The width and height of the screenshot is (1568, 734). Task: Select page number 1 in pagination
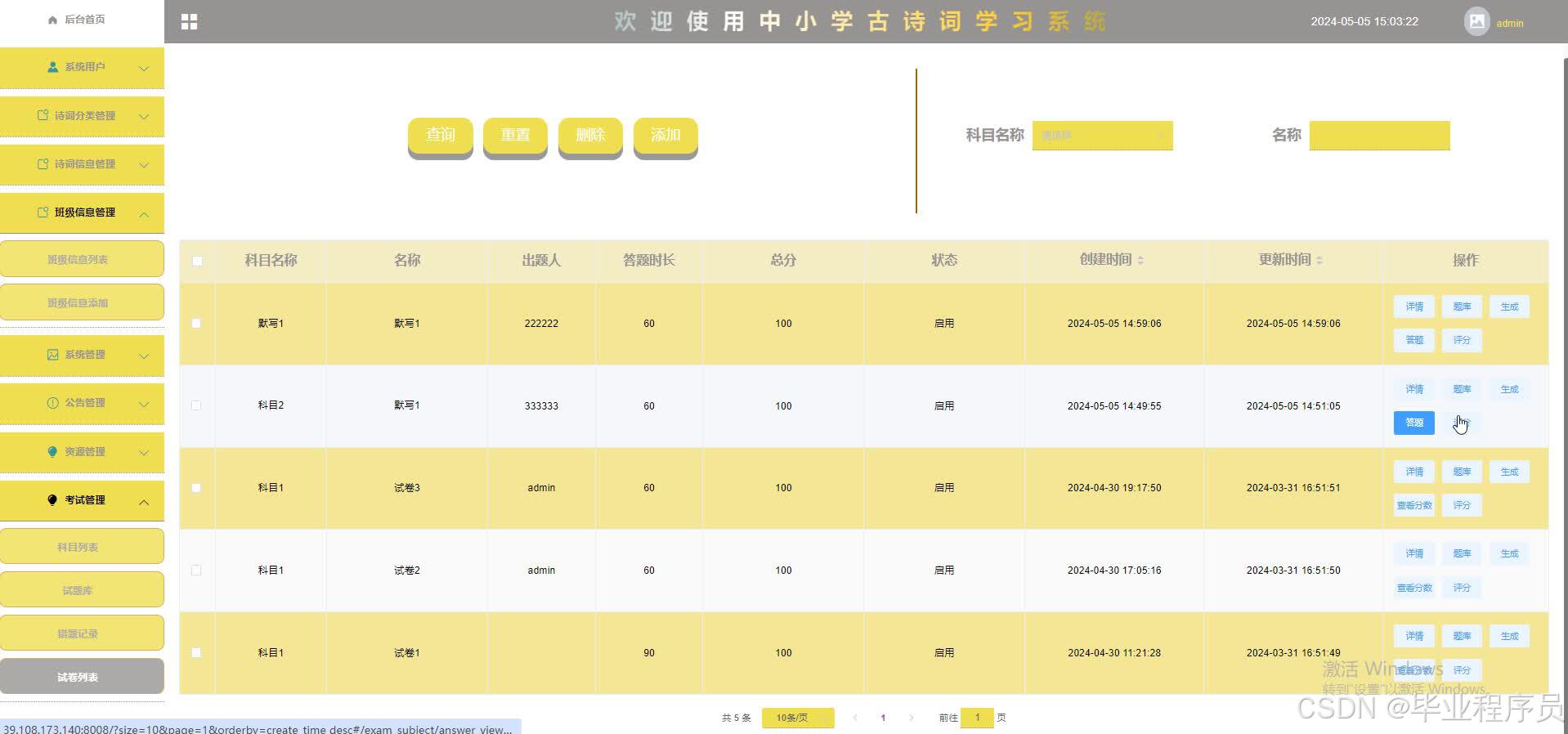click(883, 718)
